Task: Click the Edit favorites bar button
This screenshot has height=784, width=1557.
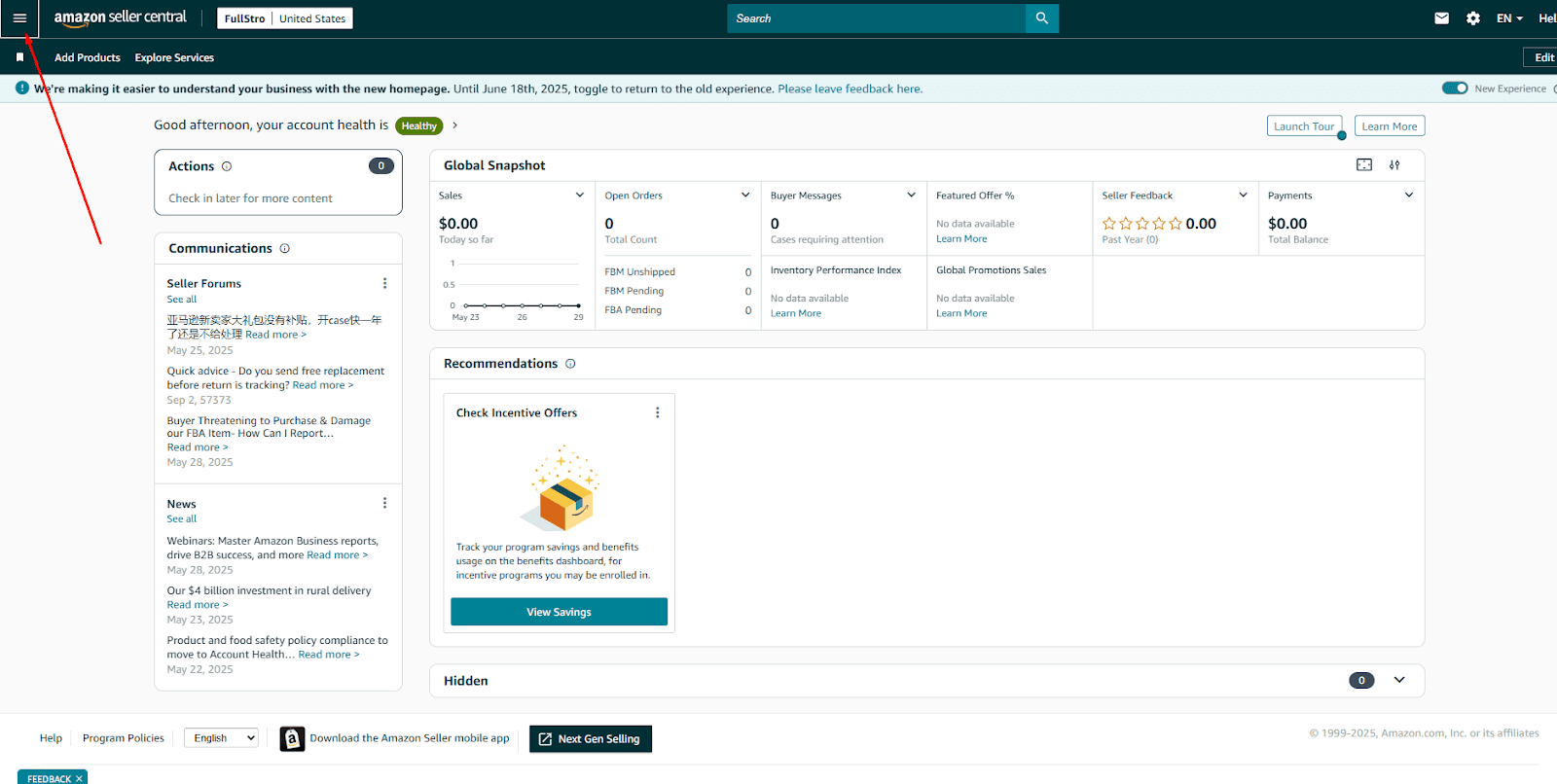Action: (x=1541, y=57)
